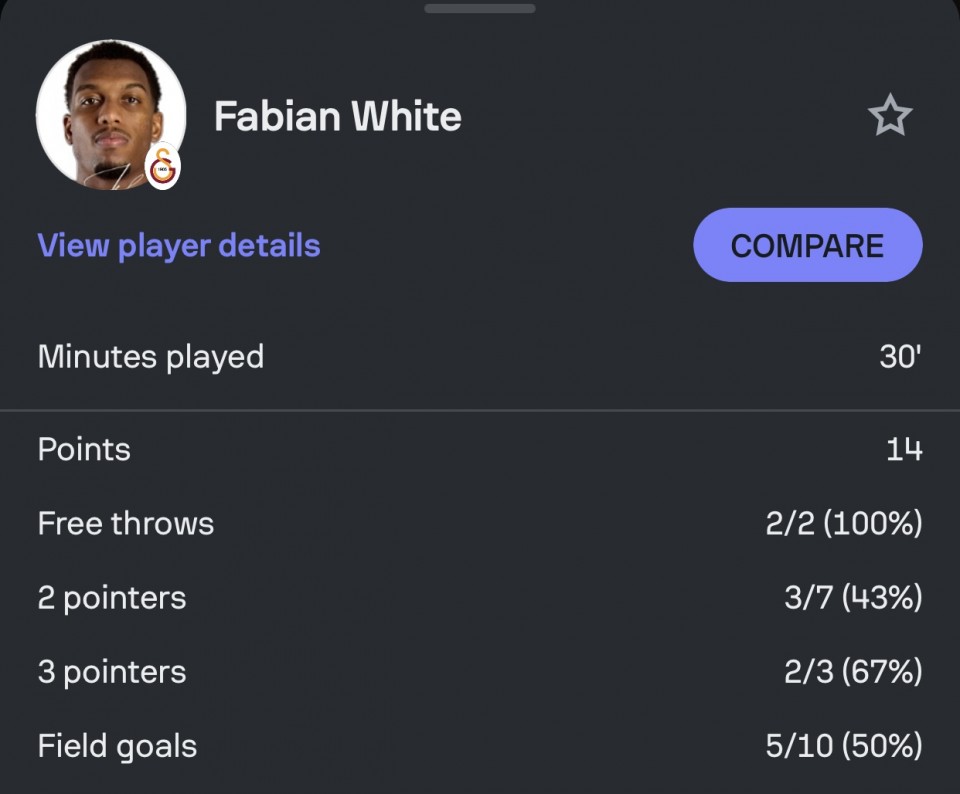Select the Free throws label
Image resolution: width=960 pixels, height=794 pixels.
click(126, 524)
